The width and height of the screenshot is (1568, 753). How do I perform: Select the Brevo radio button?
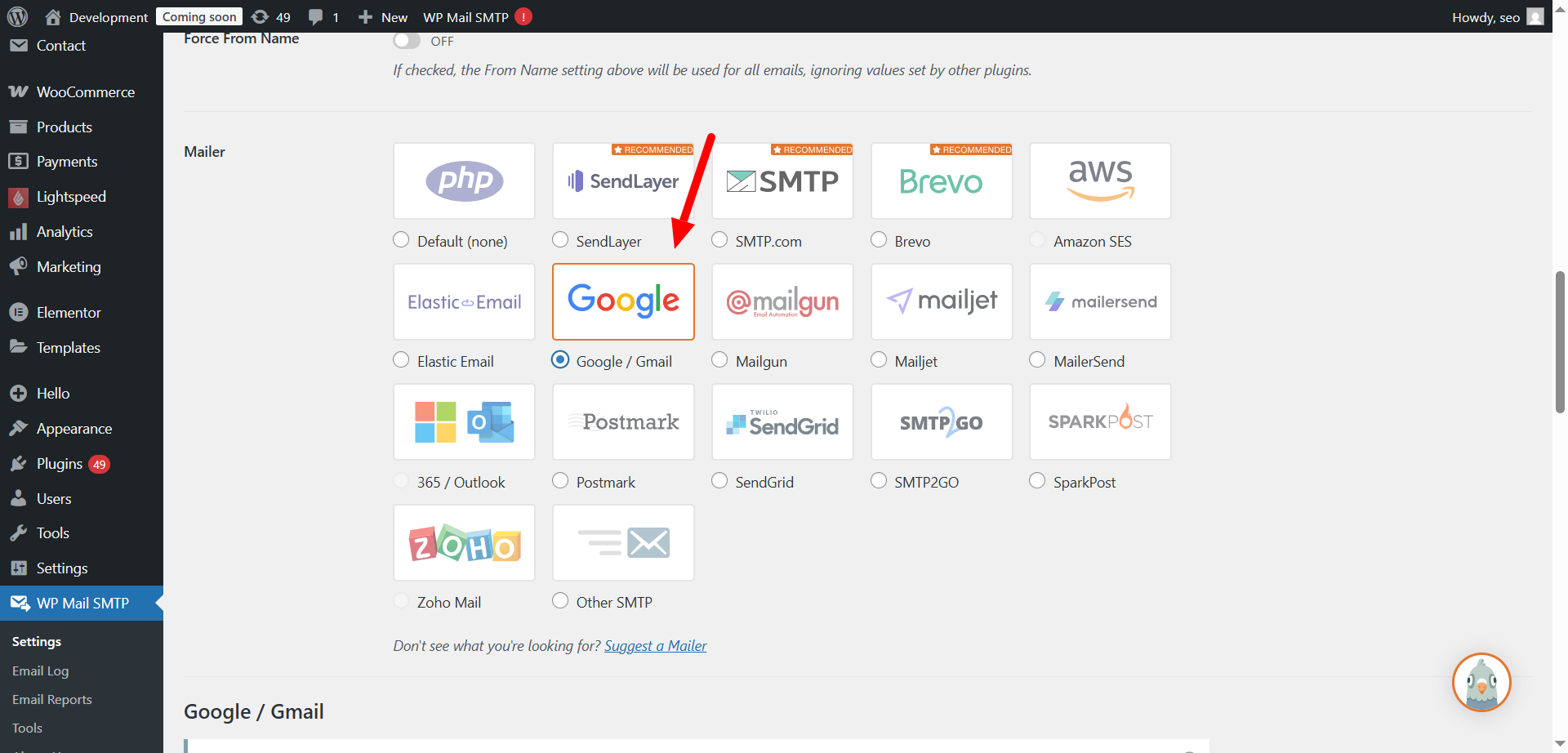click(x=879, y=239)
